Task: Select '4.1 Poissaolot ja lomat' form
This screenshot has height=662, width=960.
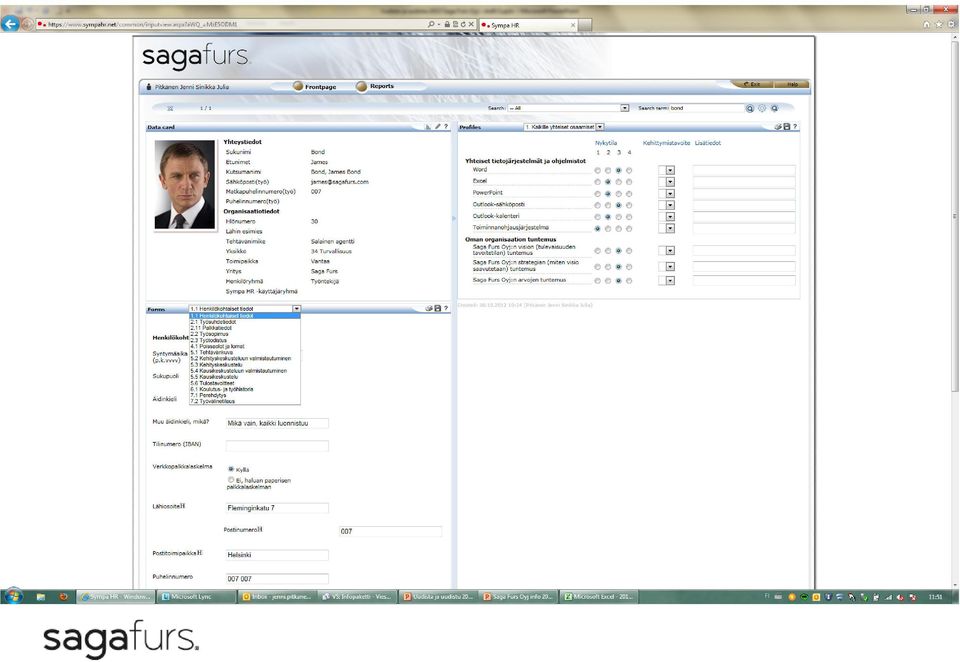Action: click(245, 347)
